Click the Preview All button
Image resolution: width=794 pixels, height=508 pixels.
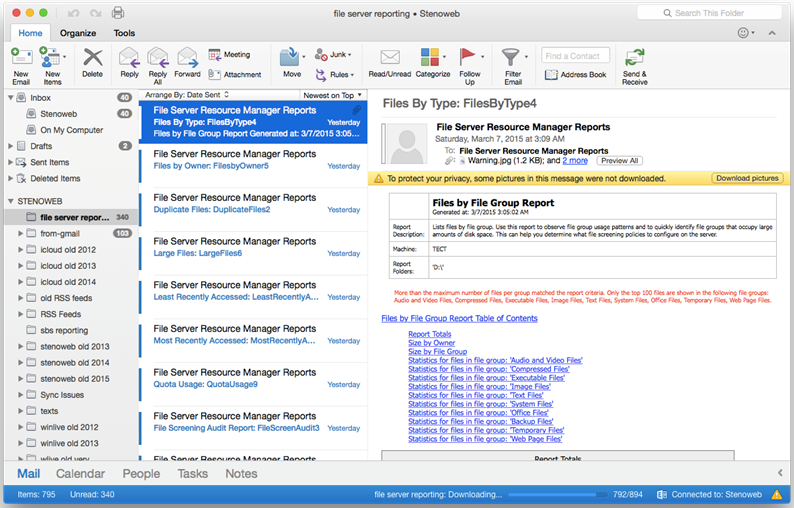pyautogui.click(x=620, y=161)
